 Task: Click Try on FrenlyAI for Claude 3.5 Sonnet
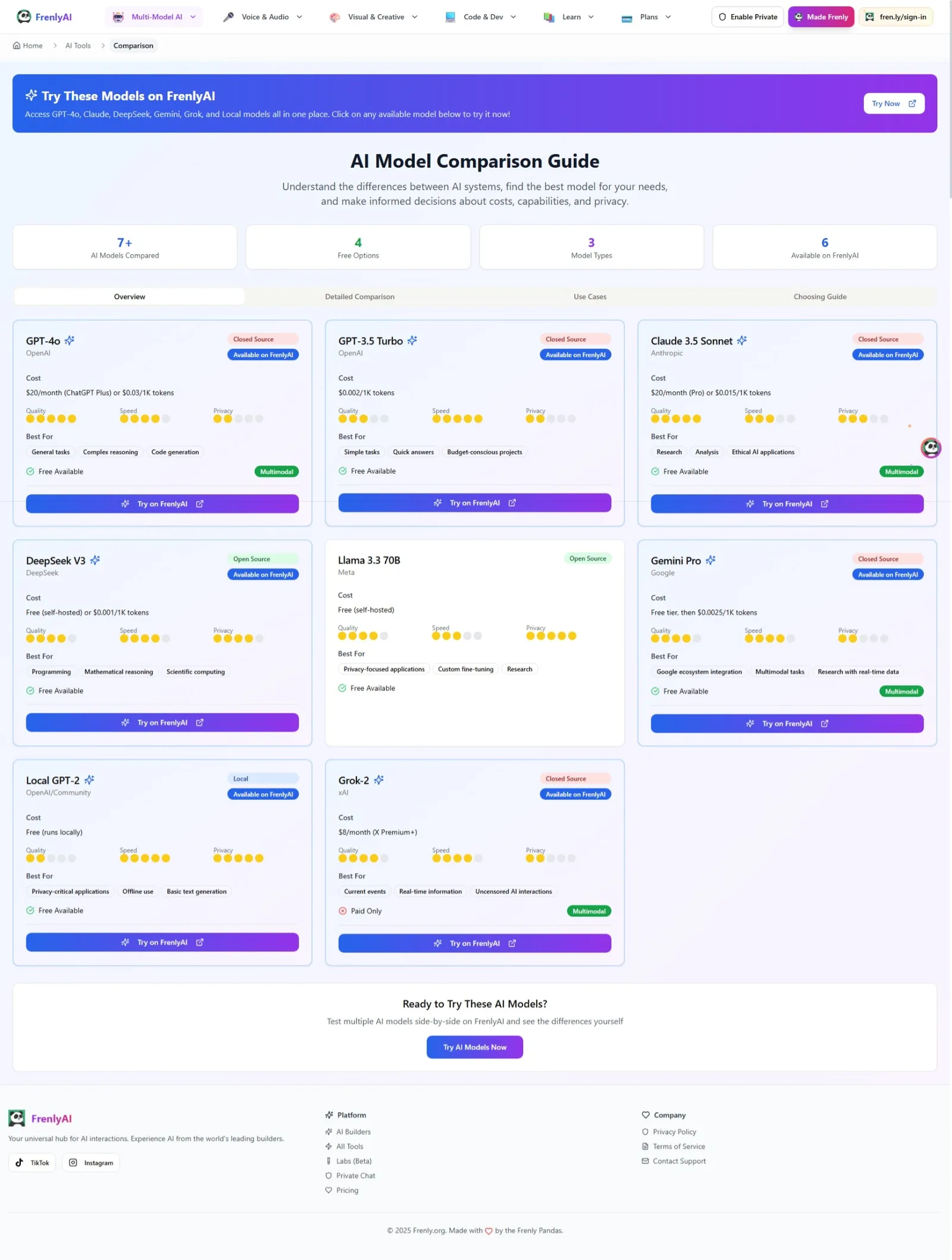coord(787,504)
